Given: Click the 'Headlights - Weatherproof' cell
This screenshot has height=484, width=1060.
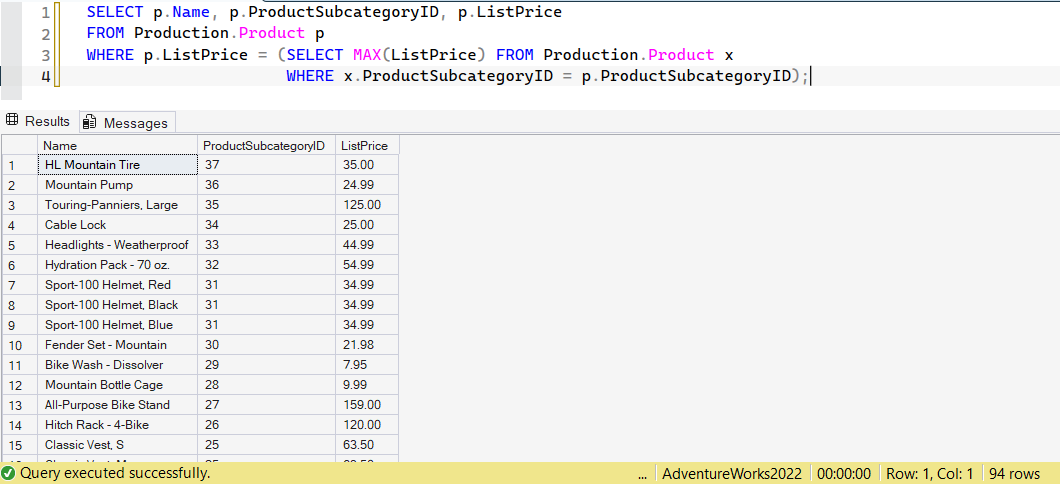Looking at the screenshot, I should click(119, 245).
